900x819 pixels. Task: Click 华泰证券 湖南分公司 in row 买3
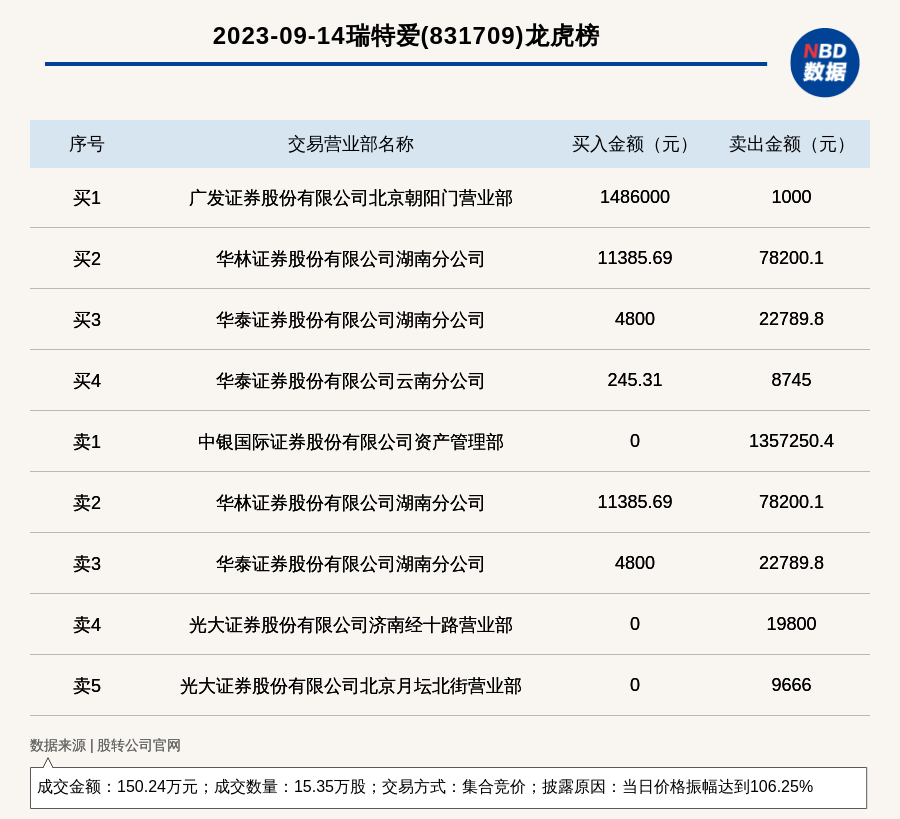click(351, 320)
